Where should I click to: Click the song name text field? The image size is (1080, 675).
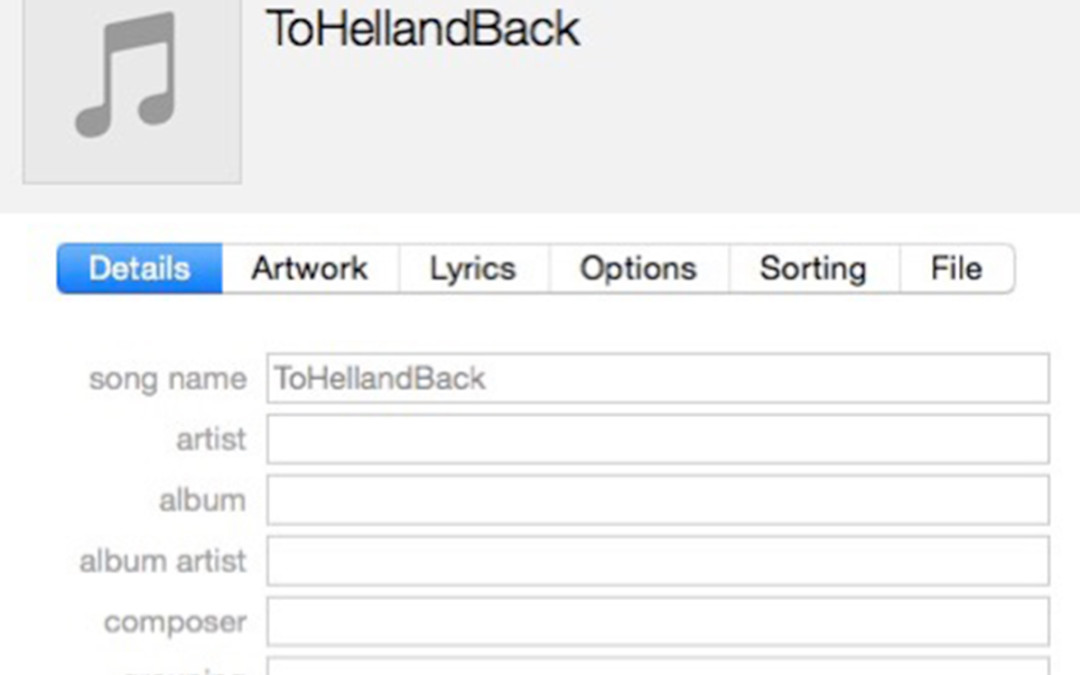tap(657, 379)
